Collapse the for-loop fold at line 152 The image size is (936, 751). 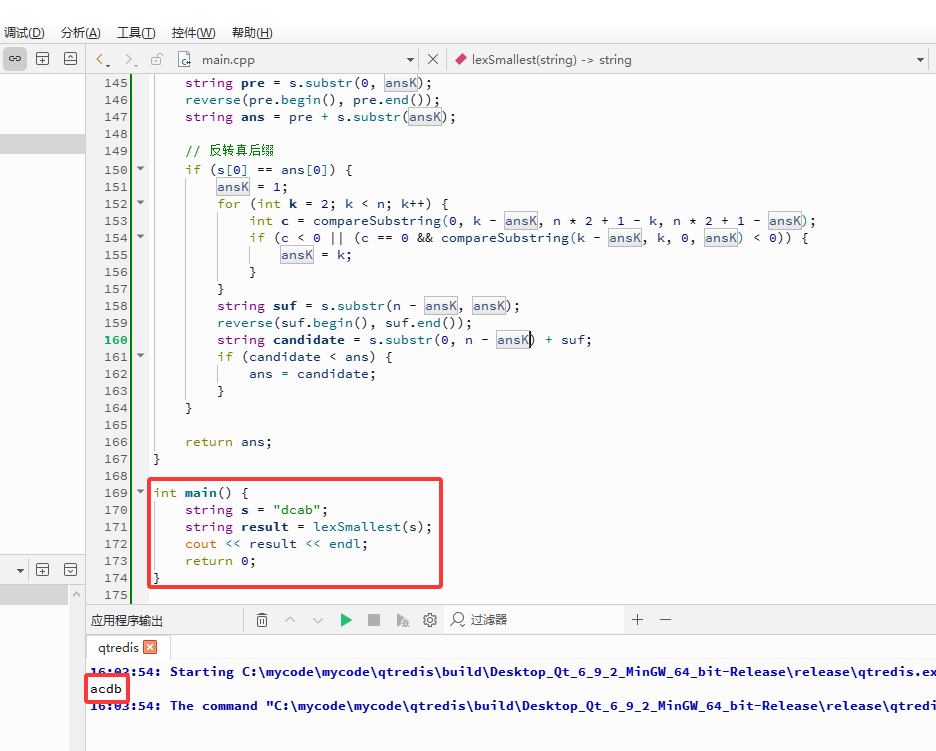click(x=141, y=203)
